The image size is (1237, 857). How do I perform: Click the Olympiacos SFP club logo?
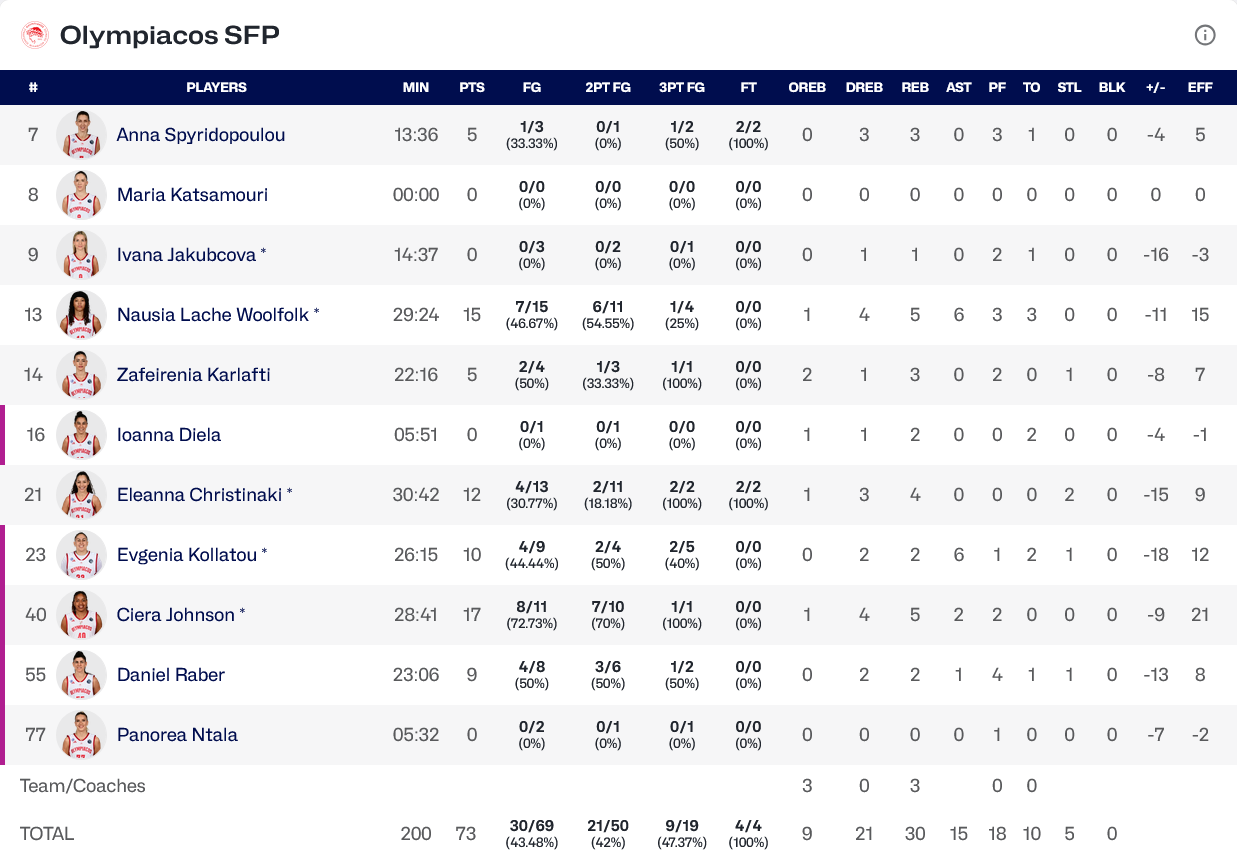(35, 36)
